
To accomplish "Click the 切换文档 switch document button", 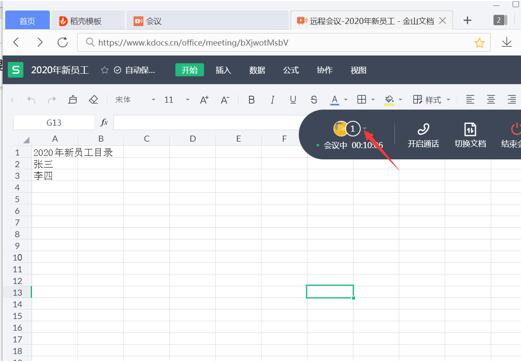I will (470, 135).
